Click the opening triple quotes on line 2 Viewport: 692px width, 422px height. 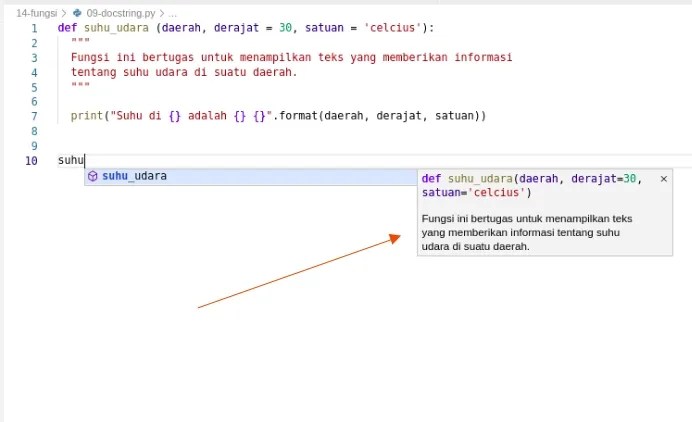(80, 43)
